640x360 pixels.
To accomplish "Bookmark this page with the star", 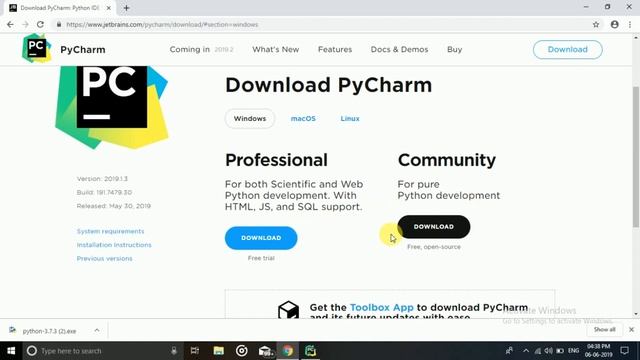I will pos(596,24).
